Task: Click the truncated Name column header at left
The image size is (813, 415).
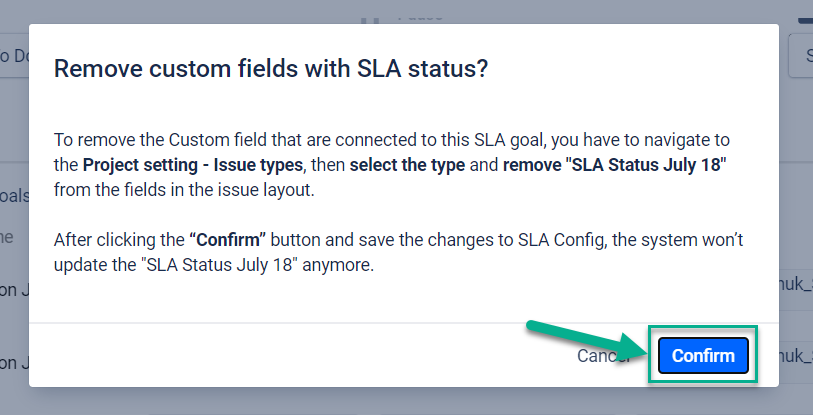Action: pyautogui.click(x=8, y=237)
